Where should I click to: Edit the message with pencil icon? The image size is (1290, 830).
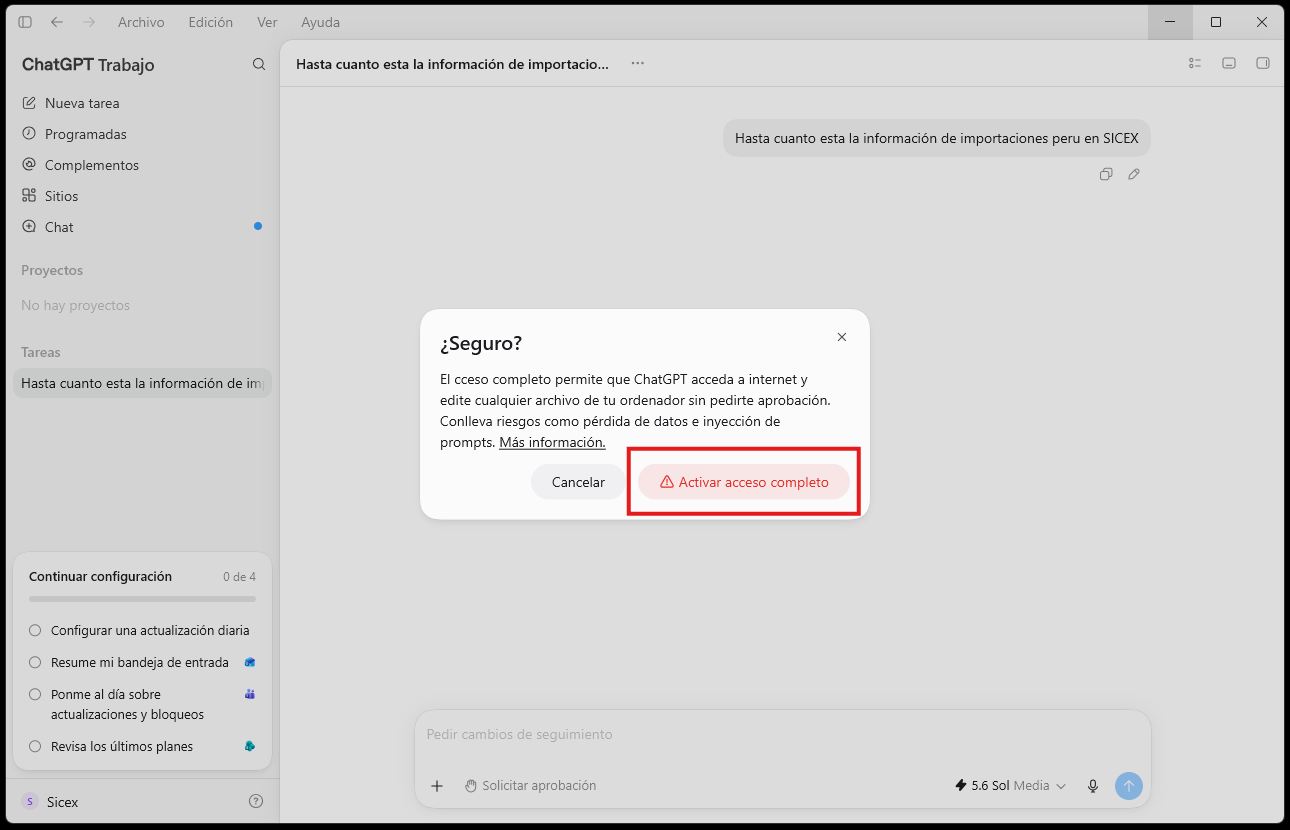(x=1134, y=174)
